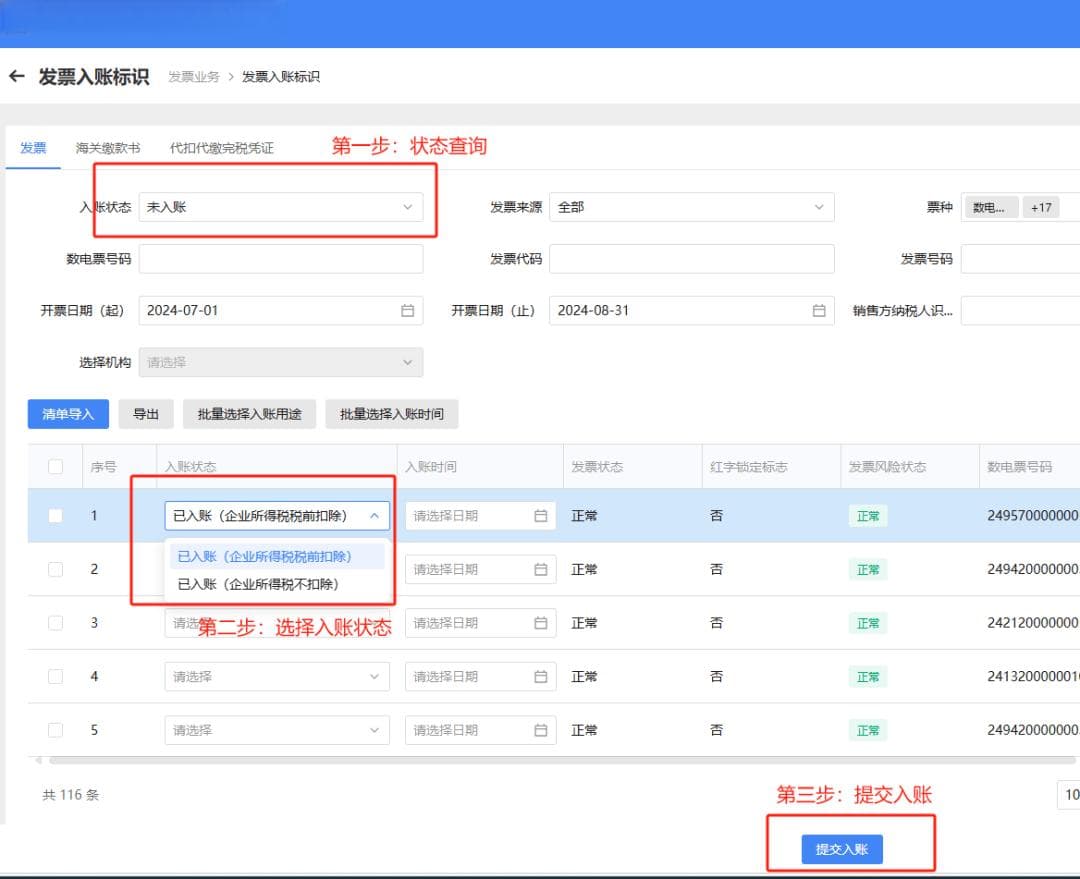Switch to the 代扣代缴完税凭证 tab

tap(222, 148)
